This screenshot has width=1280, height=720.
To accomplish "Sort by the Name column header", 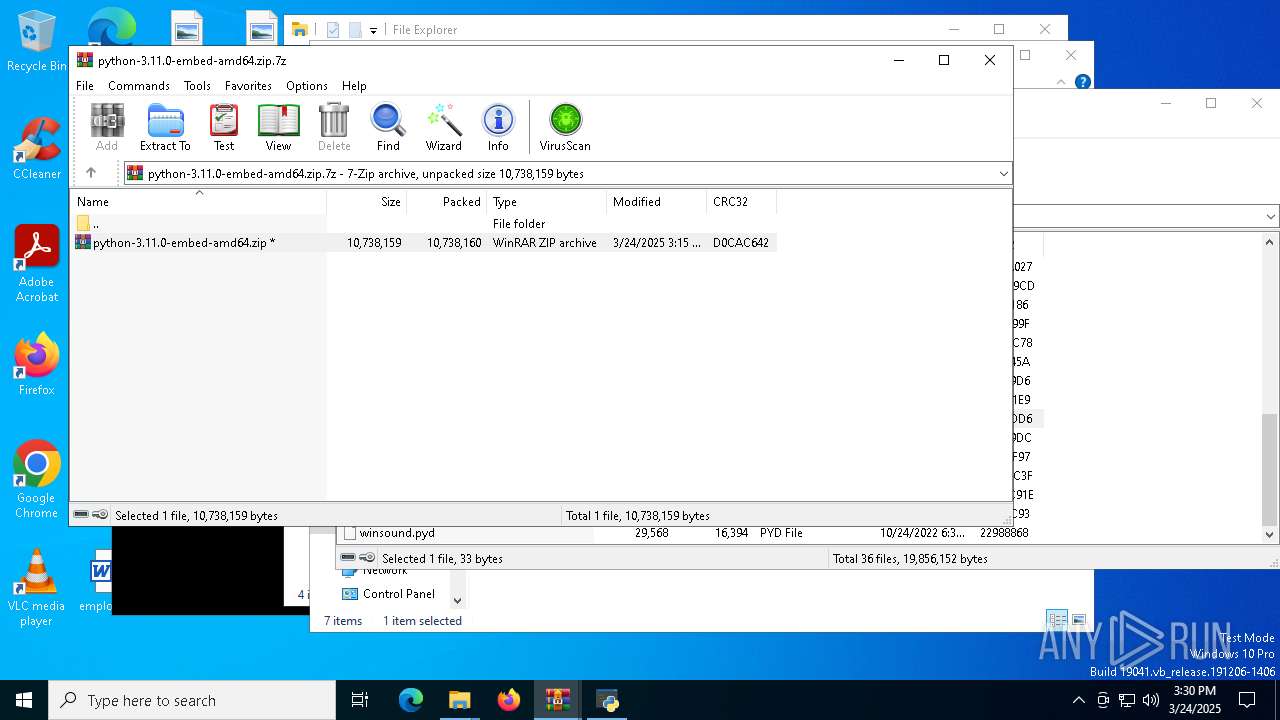I will pos(198,201).
